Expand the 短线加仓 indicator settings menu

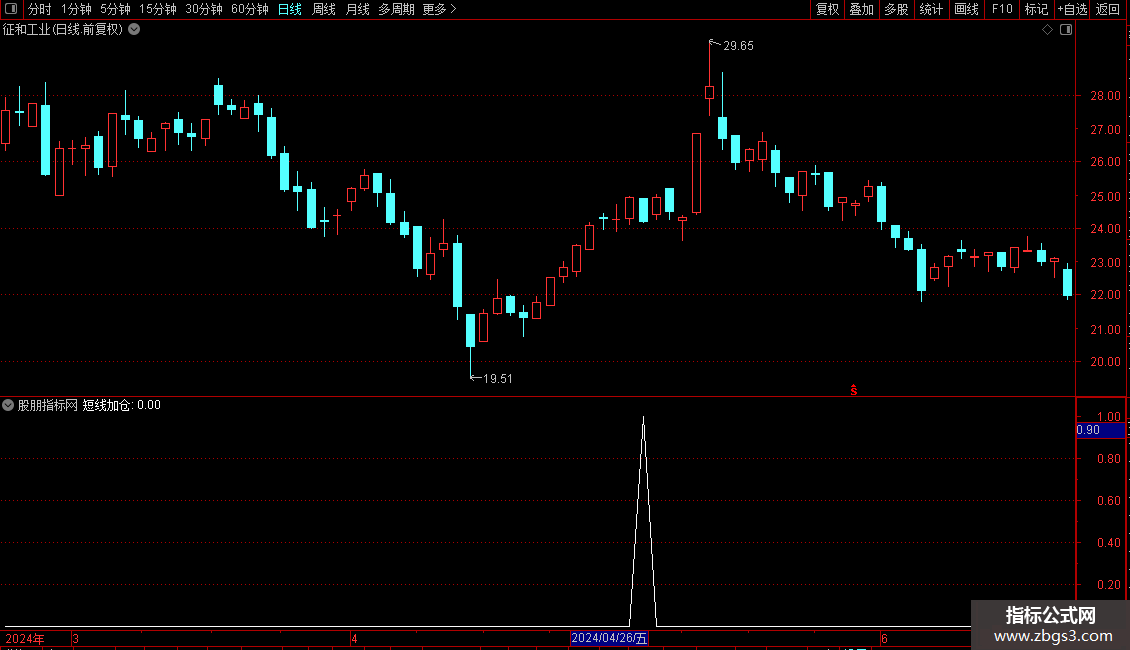click(x=8, y=405)
